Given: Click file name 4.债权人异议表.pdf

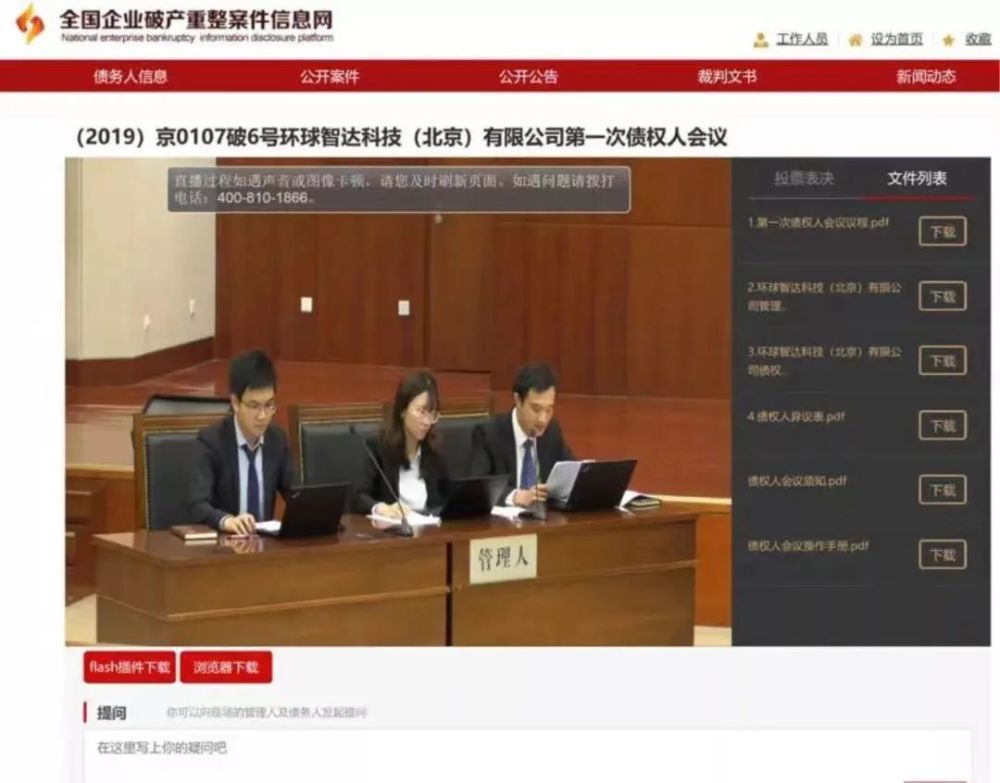Looking at the screenshot, I should (796, 416).
